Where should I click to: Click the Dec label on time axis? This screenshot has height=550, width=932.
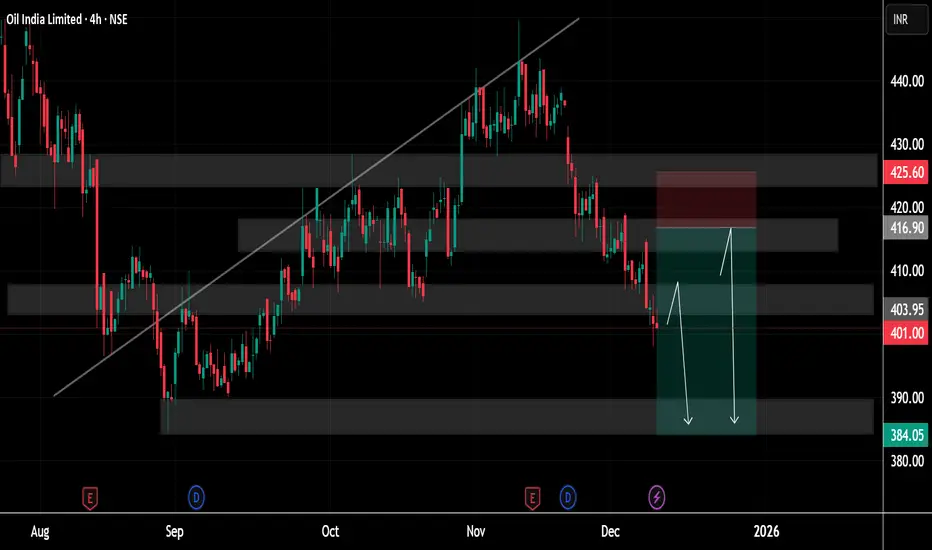[610, 531]
